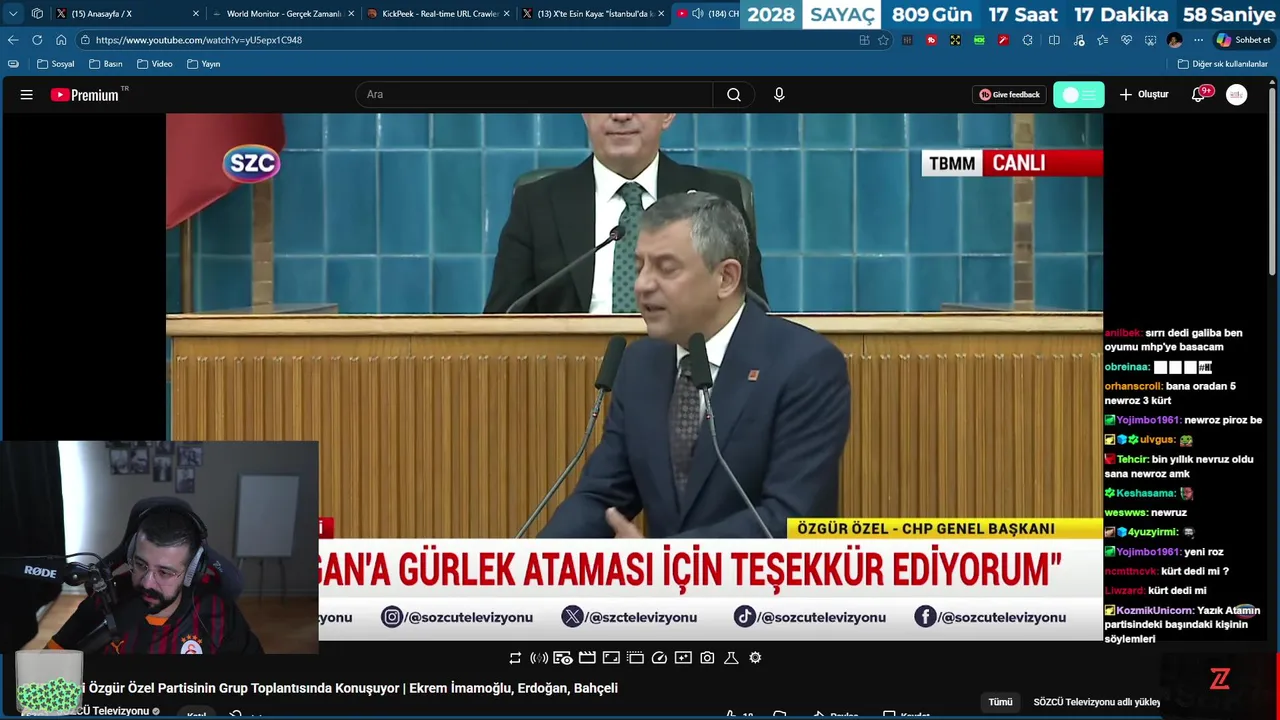Screen dimensions: 1280x720
Task: Click the browser address bar URL
Action: pos(198,40)
